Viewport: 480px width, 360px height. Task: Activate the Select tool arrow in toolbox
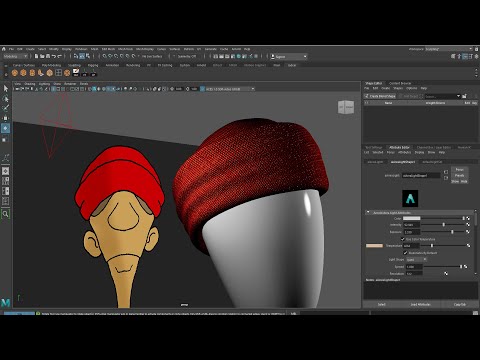(6, 88)
